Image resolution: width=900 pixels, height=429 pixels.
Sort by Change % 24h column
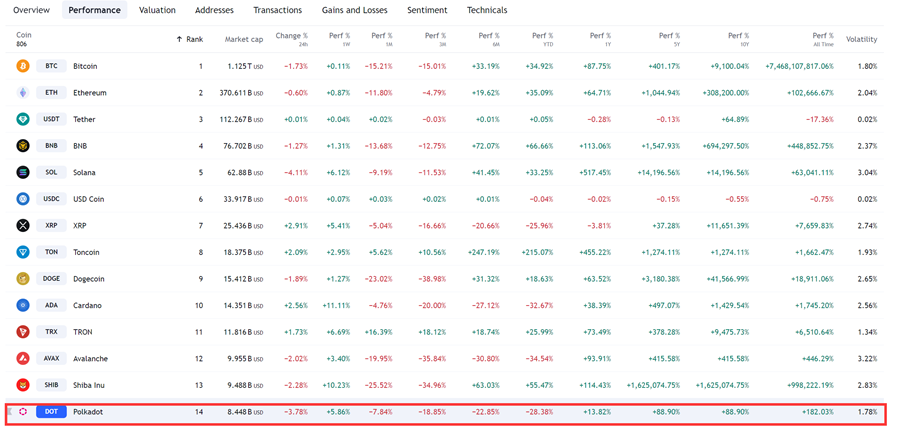(x=292, y=37)
